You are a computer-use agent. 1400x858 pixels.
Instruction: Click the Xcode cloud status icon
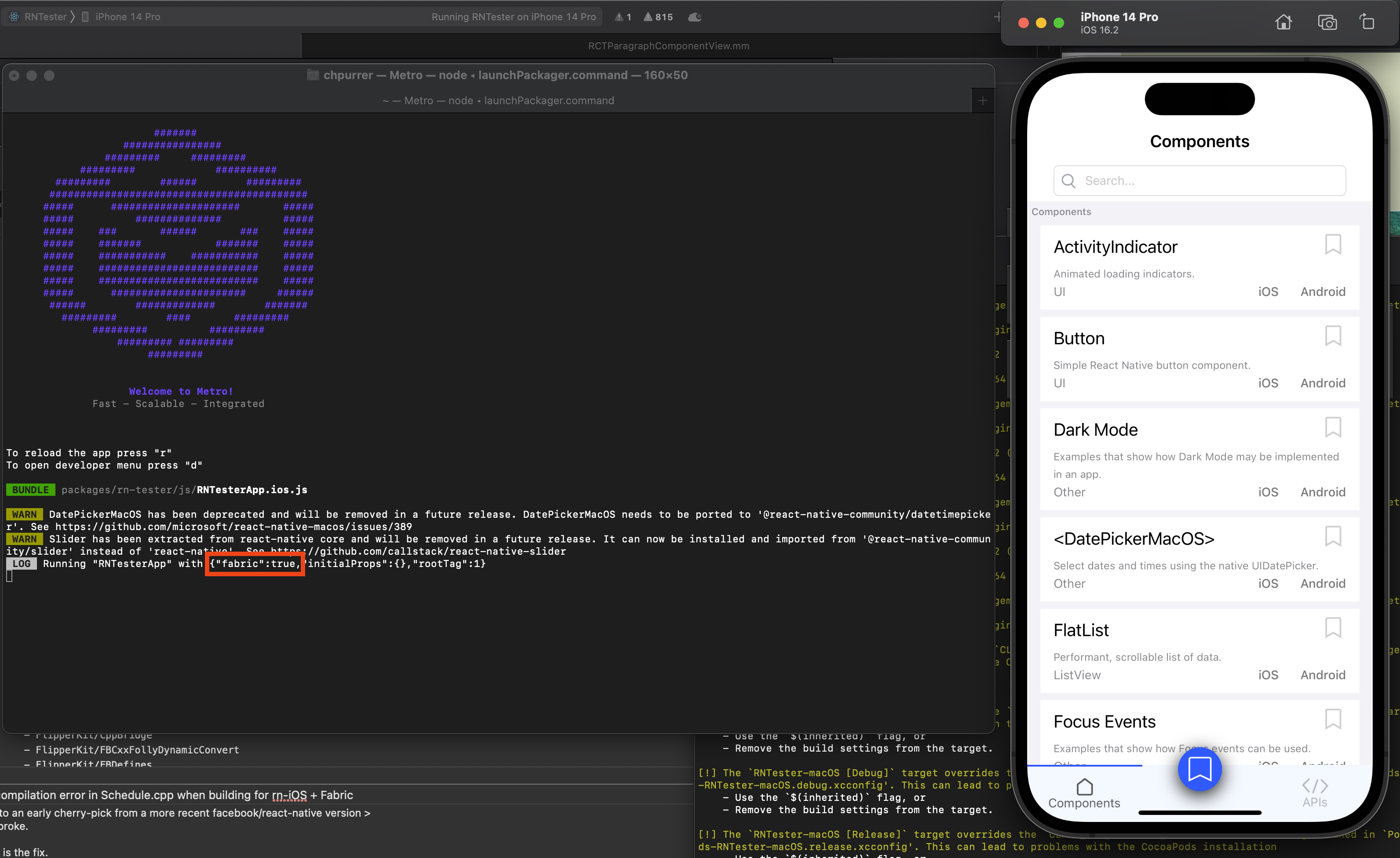tap(694, 17)
